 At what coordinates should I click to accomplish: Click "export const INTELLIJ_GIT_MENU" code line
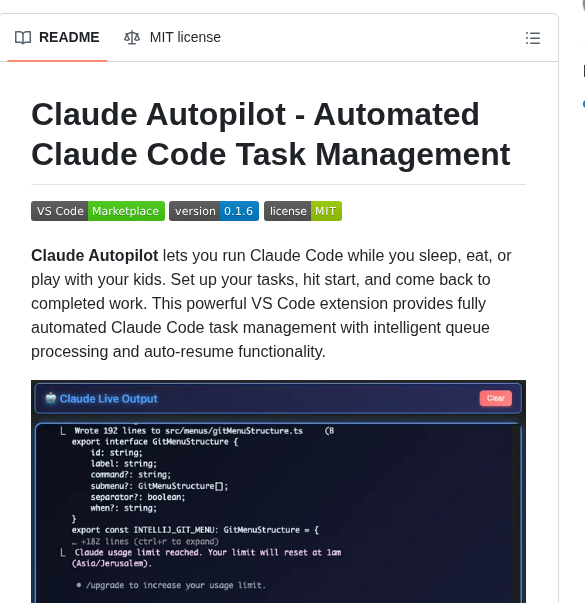(x=195, y=530)
